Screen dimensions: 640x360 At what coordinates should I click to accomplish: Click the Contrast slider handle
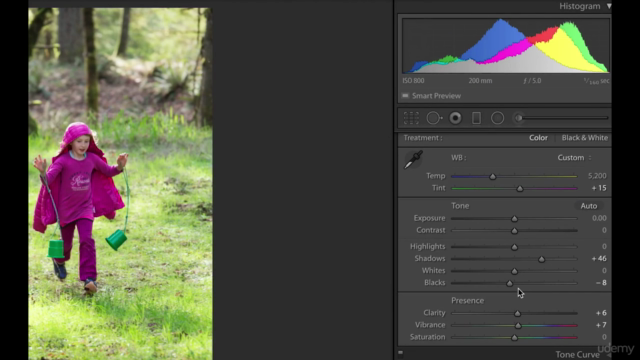point(514,231)
